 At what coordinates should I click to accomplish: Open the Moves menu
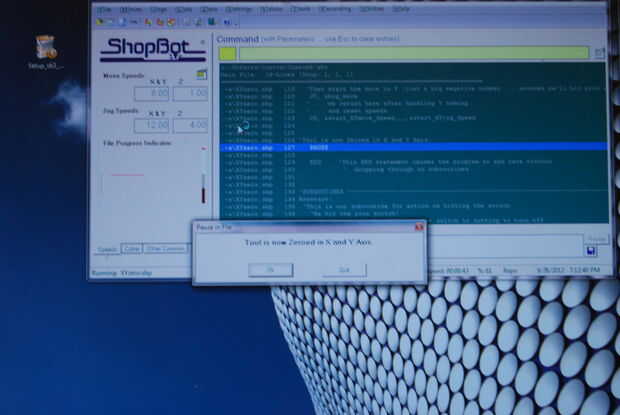(131, 9)
